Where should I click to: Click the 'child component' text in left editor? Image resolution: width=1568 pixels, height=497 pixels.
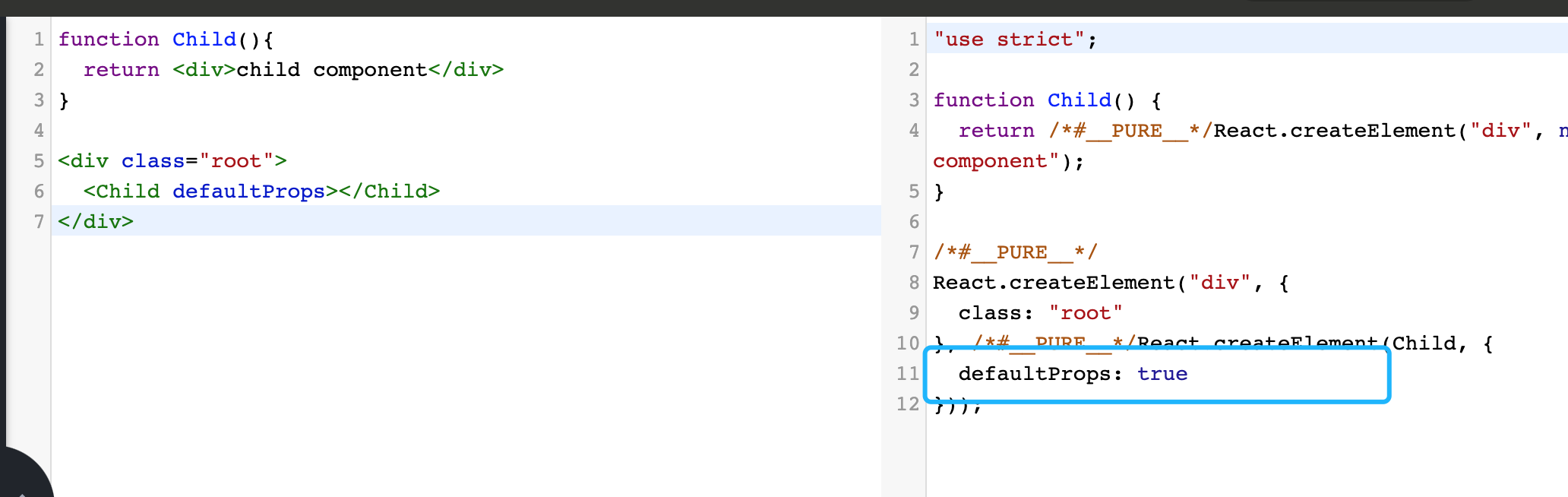click(332, 70)
